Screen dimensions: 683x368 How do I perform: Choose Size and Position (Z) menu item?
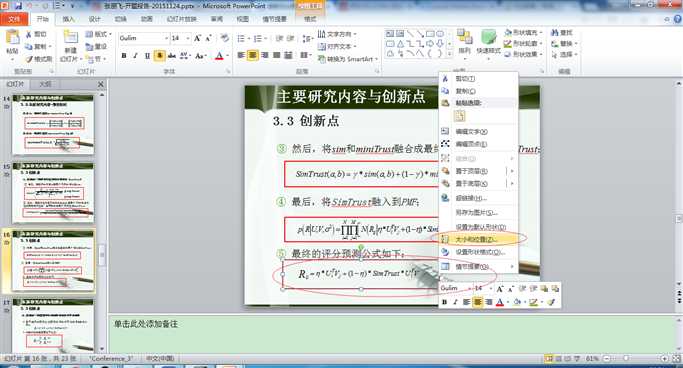point(478,239)
